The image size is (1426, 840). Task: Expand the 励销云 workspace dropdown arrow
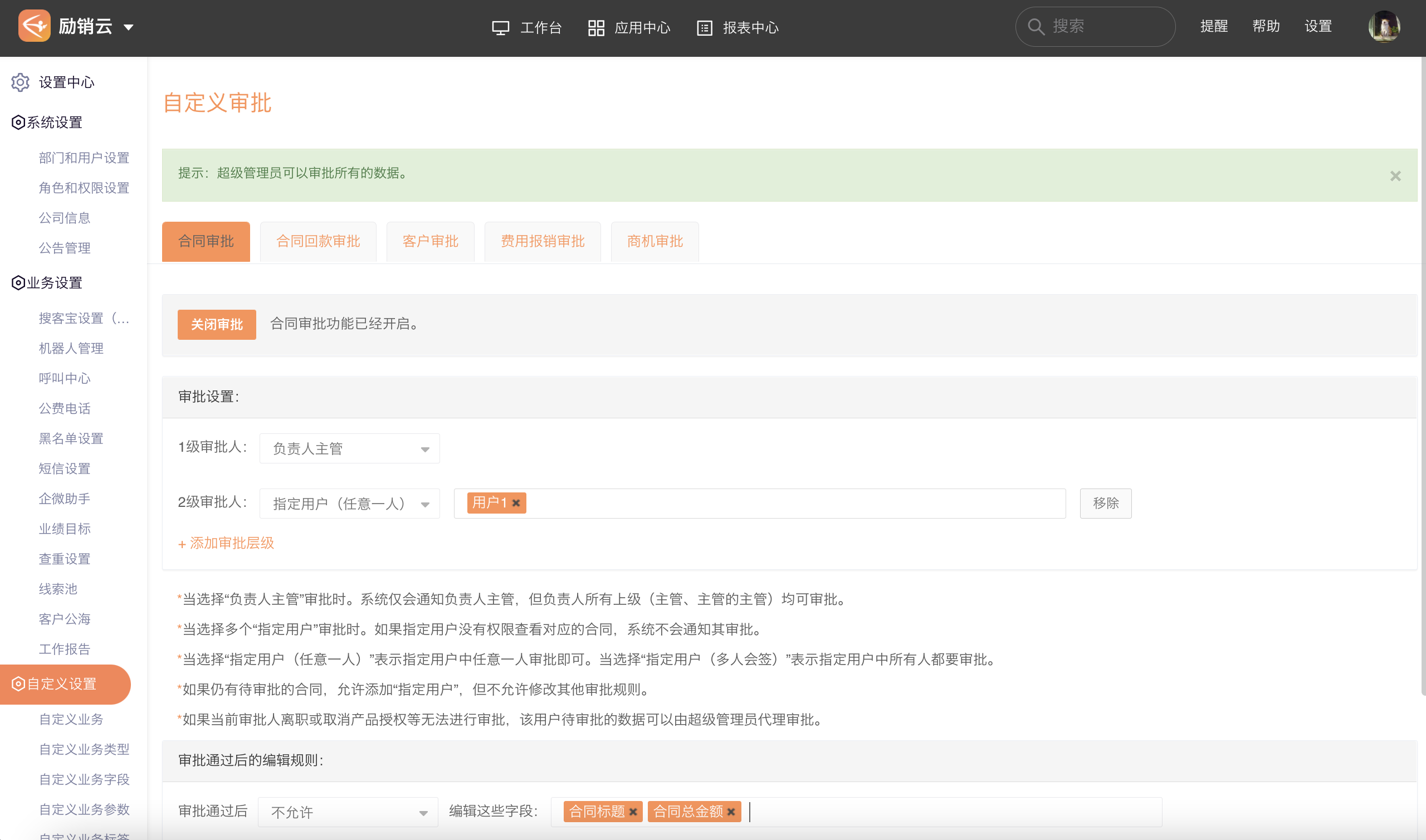[129, 27]
